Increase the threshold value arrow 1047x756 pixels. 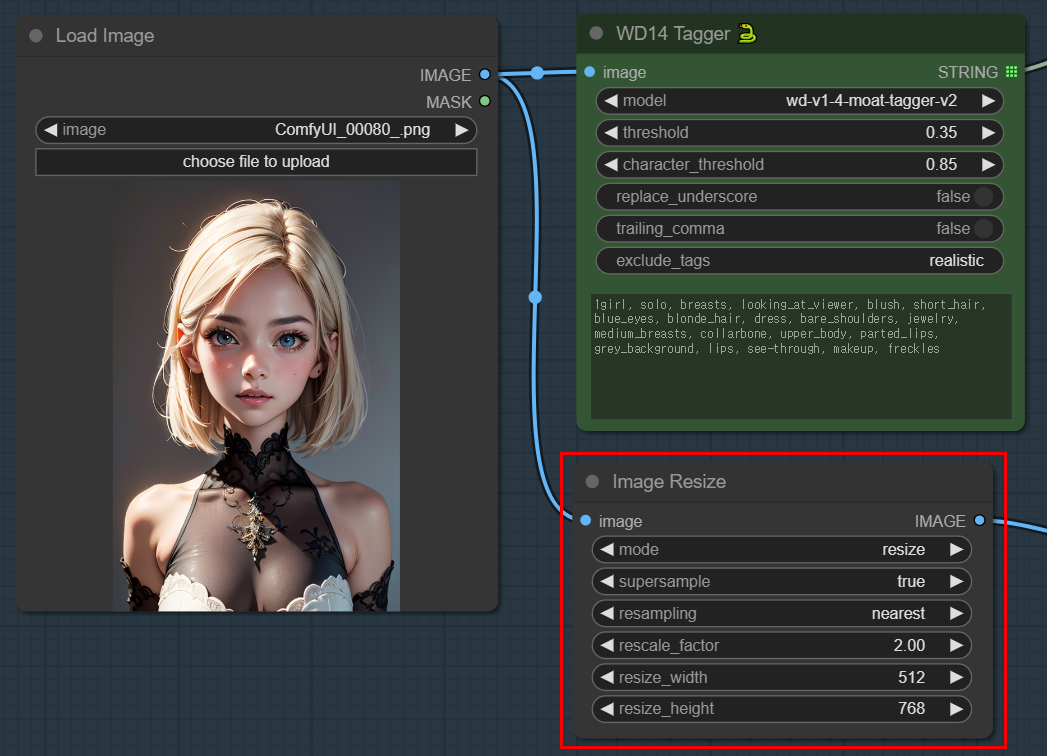988,133
